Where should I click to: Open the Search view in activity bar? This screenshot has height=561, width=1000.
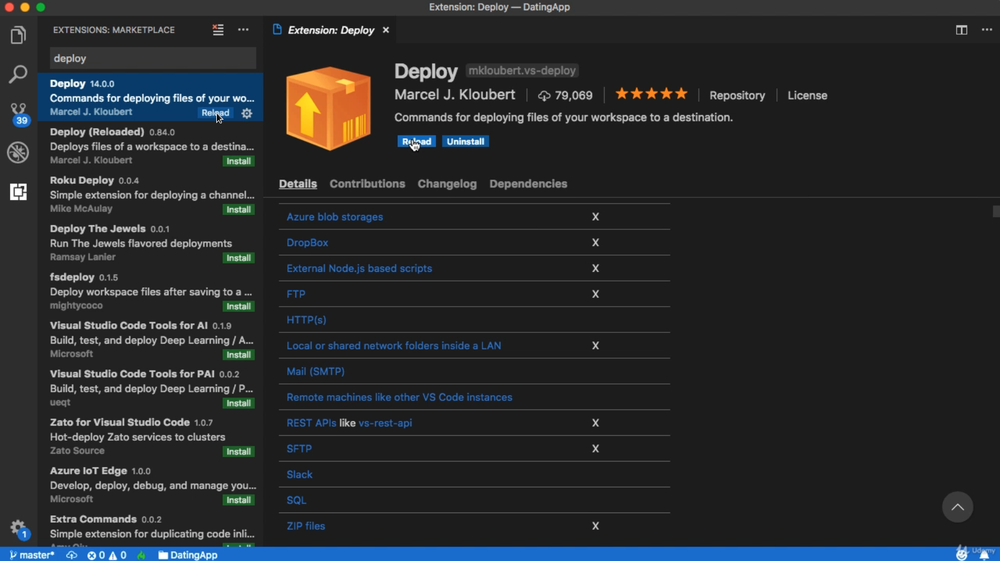click(x=18, y=75)
